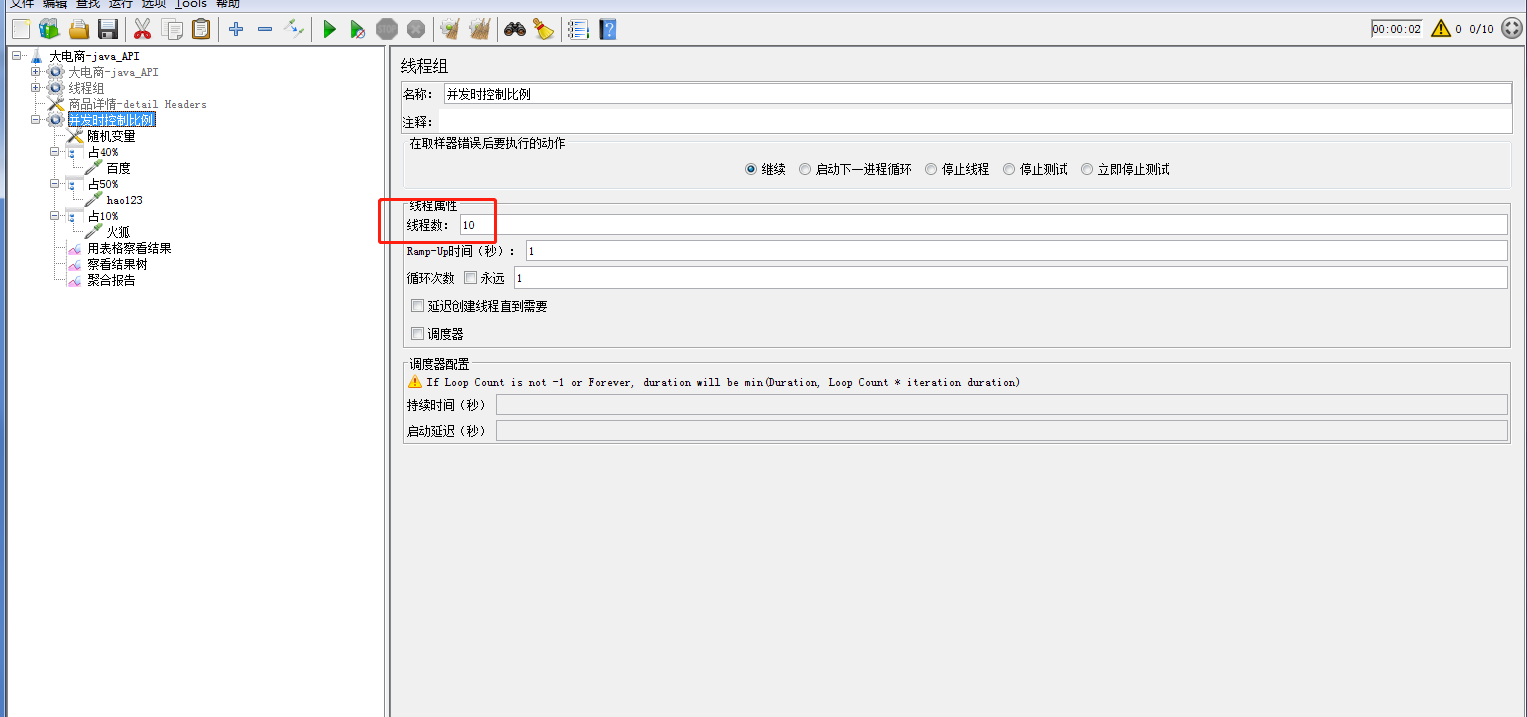Create a new test plan via toolbar

point(21,29)
